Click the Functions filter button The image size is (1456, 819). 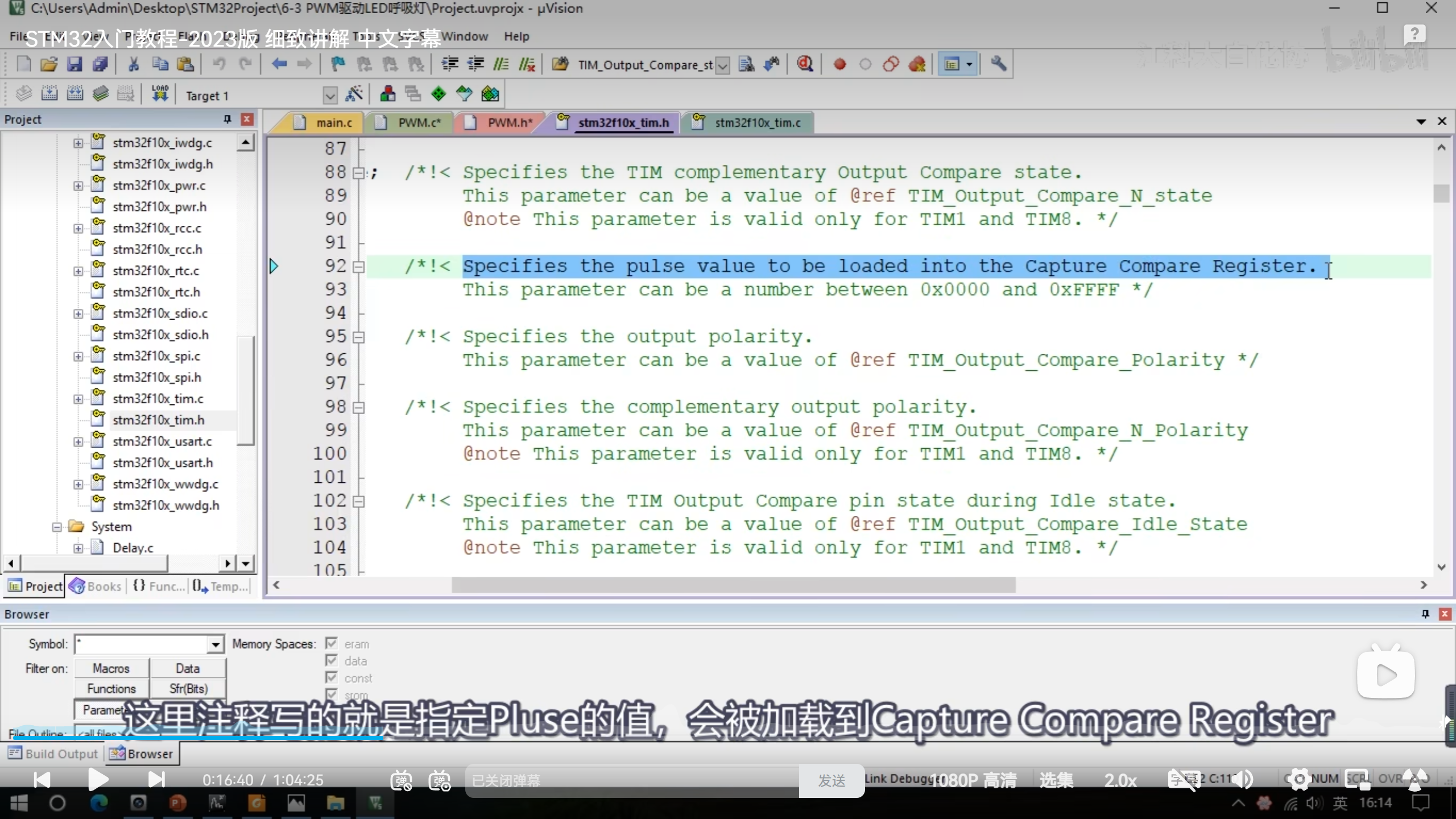tap(111, 689)
